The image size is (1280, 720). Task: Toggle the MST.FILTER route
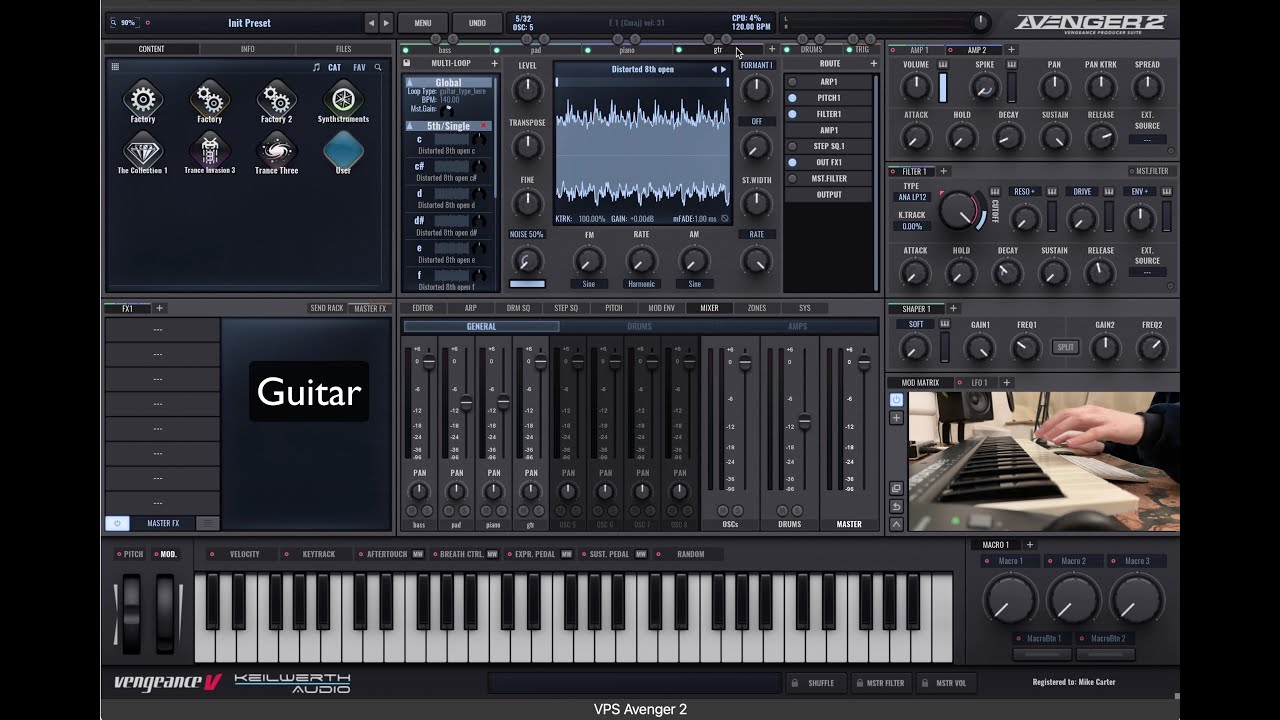[792, 178]
